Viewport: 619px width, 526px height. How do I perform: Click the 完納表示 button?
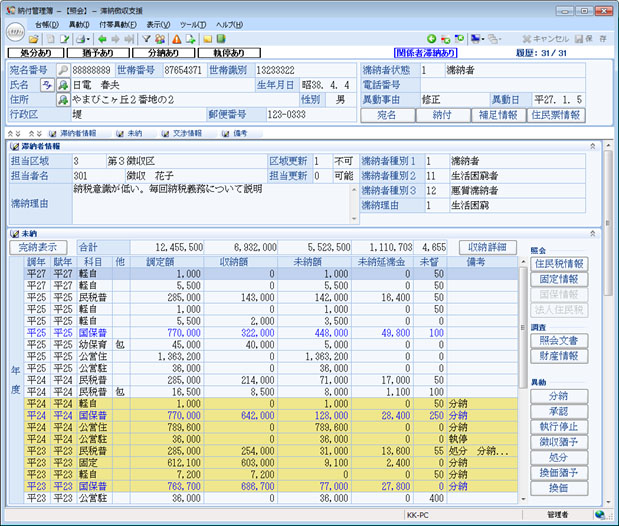tap(38, 246)
